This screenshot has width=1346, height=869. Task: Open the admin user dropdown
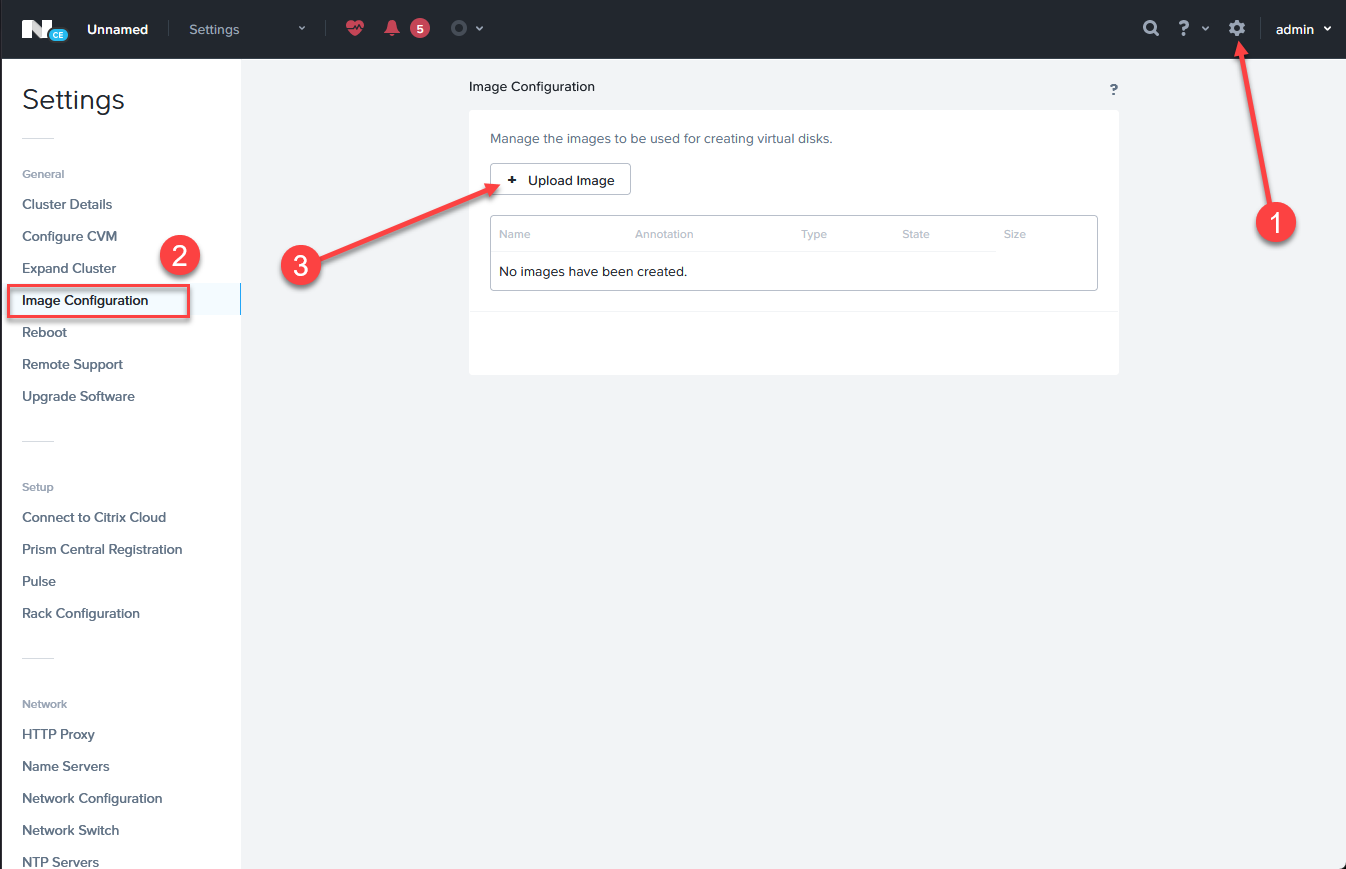(x=1303, y=29)
